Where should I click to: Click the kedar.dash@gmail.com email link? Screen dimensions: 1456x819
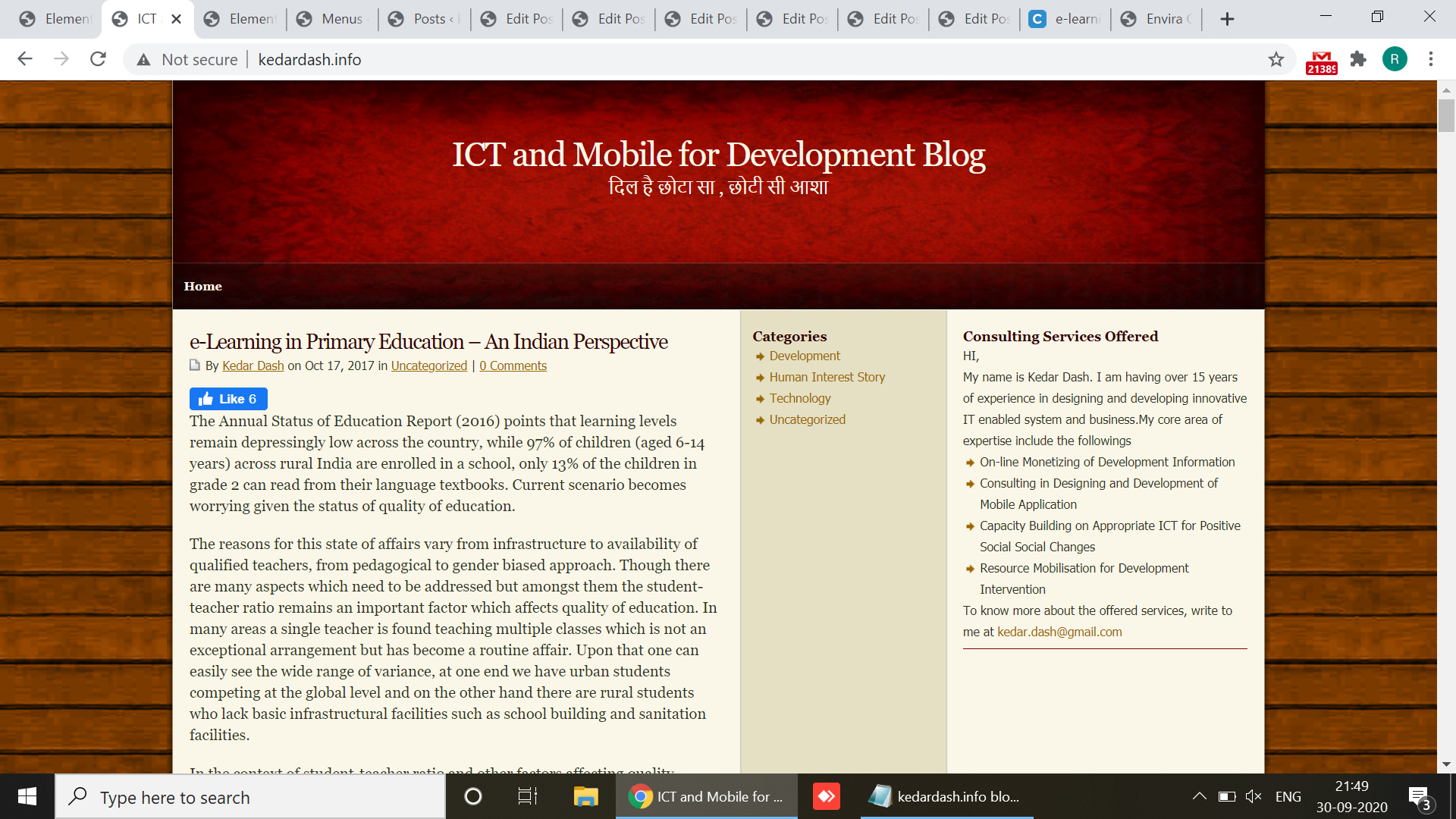coord(1059,632)
